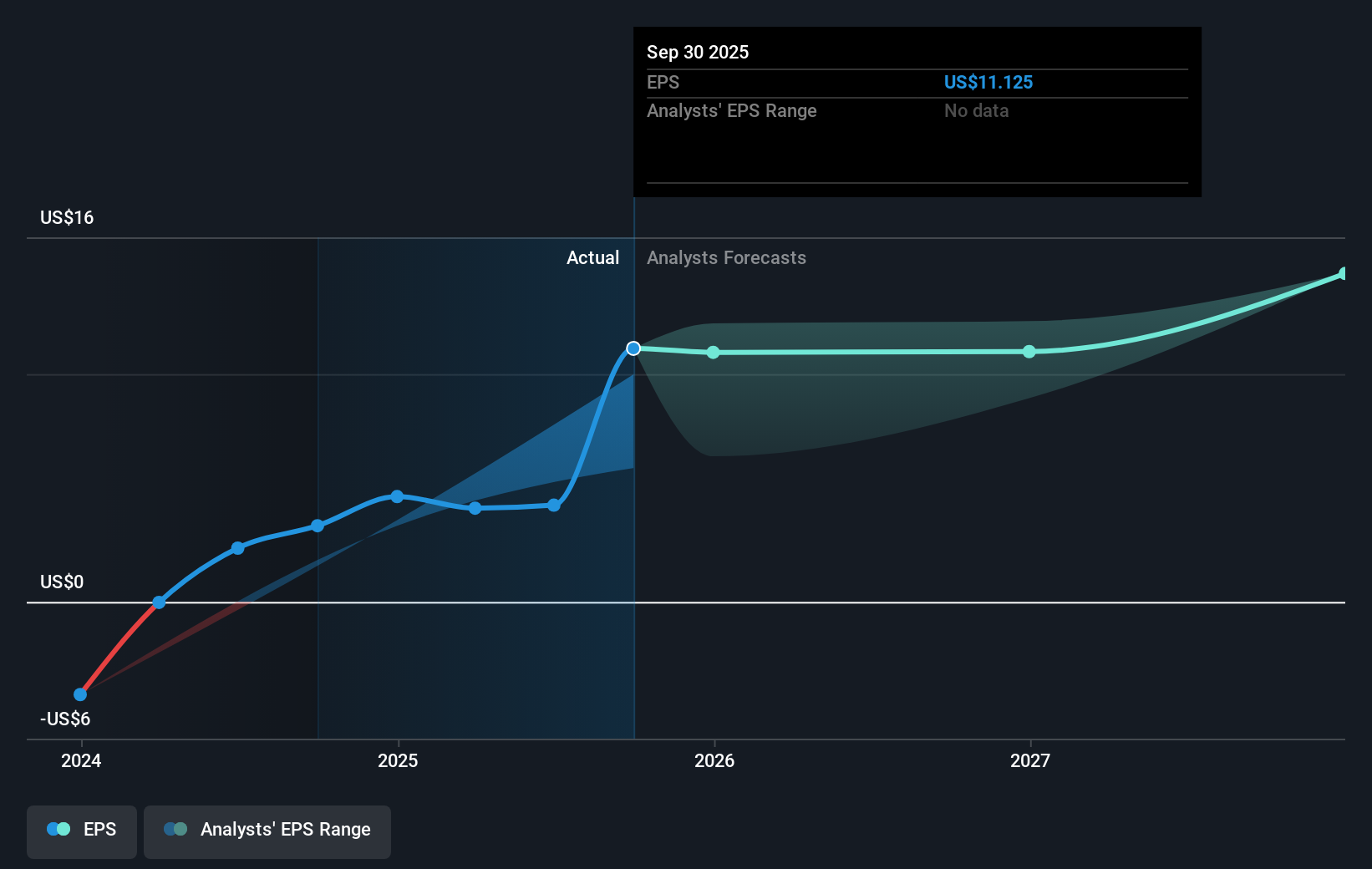Image resolution: width=1372 pixels, height=869 pixels.
Task: Collapse the Analysts' EPS Range legend entry
Action: pos(267,831)
